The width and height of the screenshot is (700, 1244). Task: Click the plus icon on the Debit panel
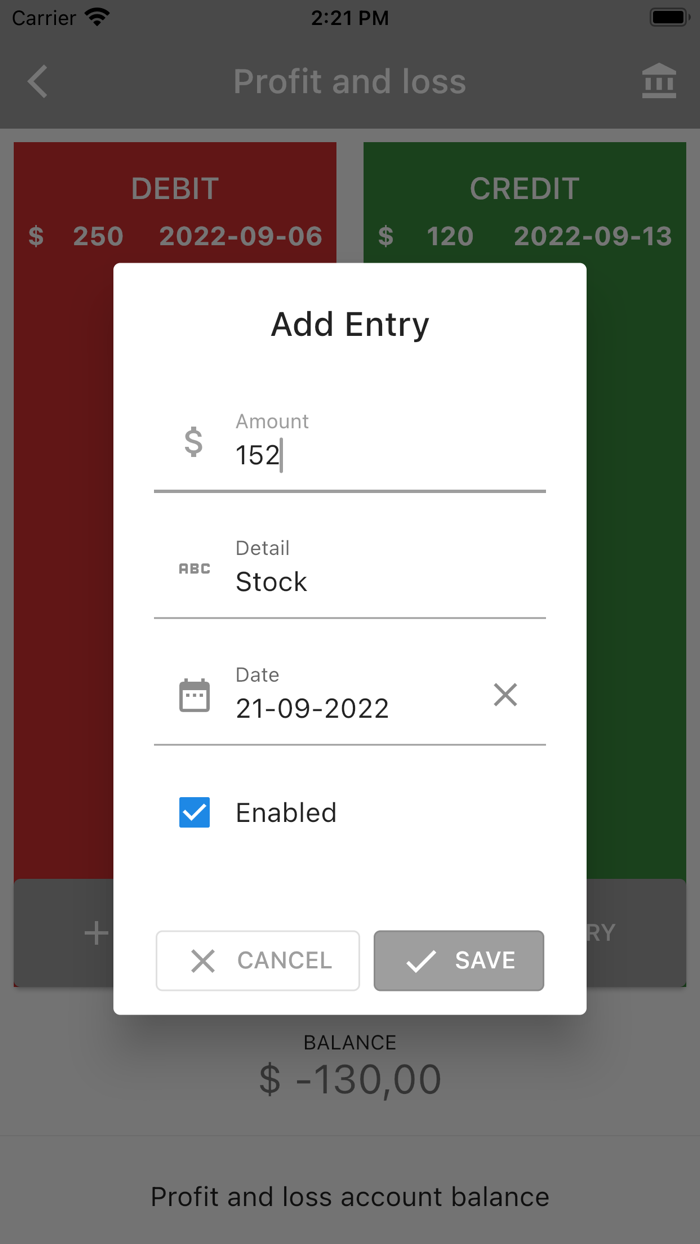point(95,932)
